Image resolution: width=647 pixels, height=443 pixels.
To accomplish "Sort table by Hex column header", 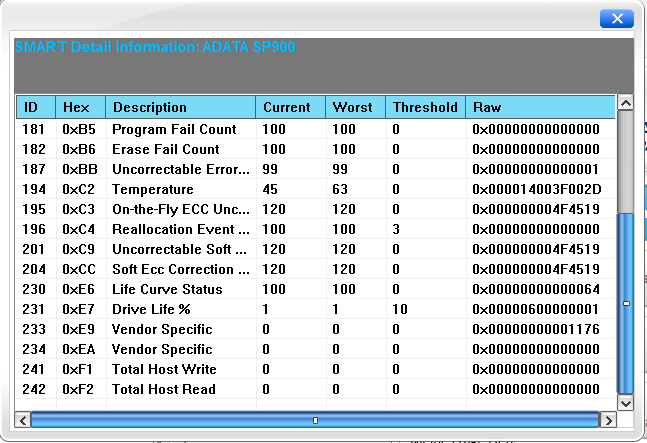I will 80,107.
